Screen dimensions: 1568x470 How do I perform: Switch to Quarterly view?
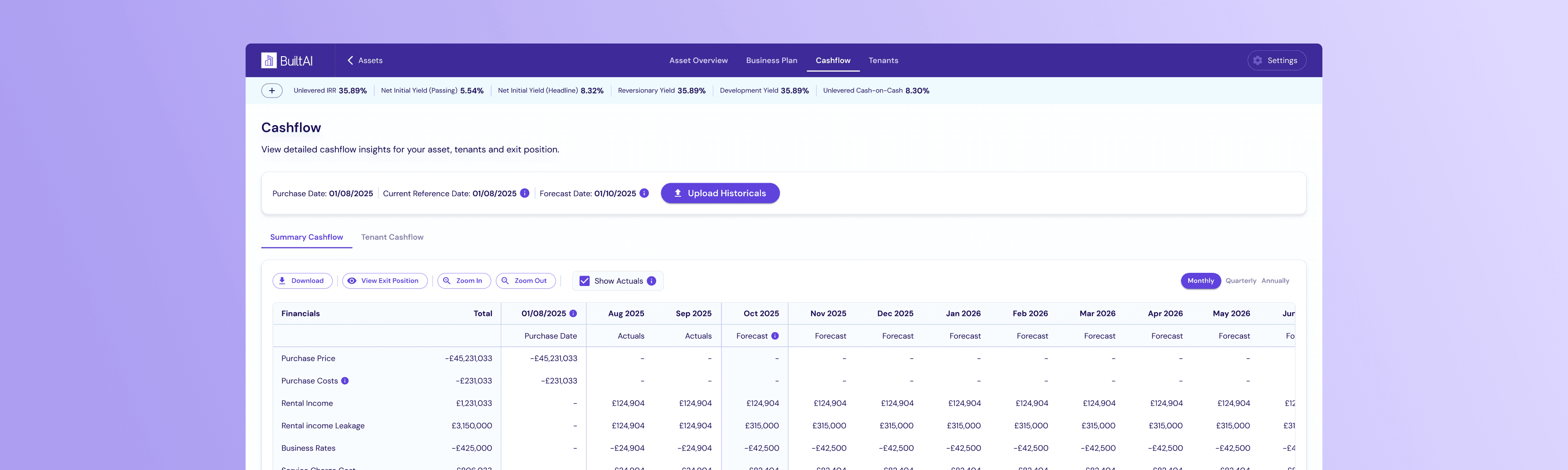1240,281
